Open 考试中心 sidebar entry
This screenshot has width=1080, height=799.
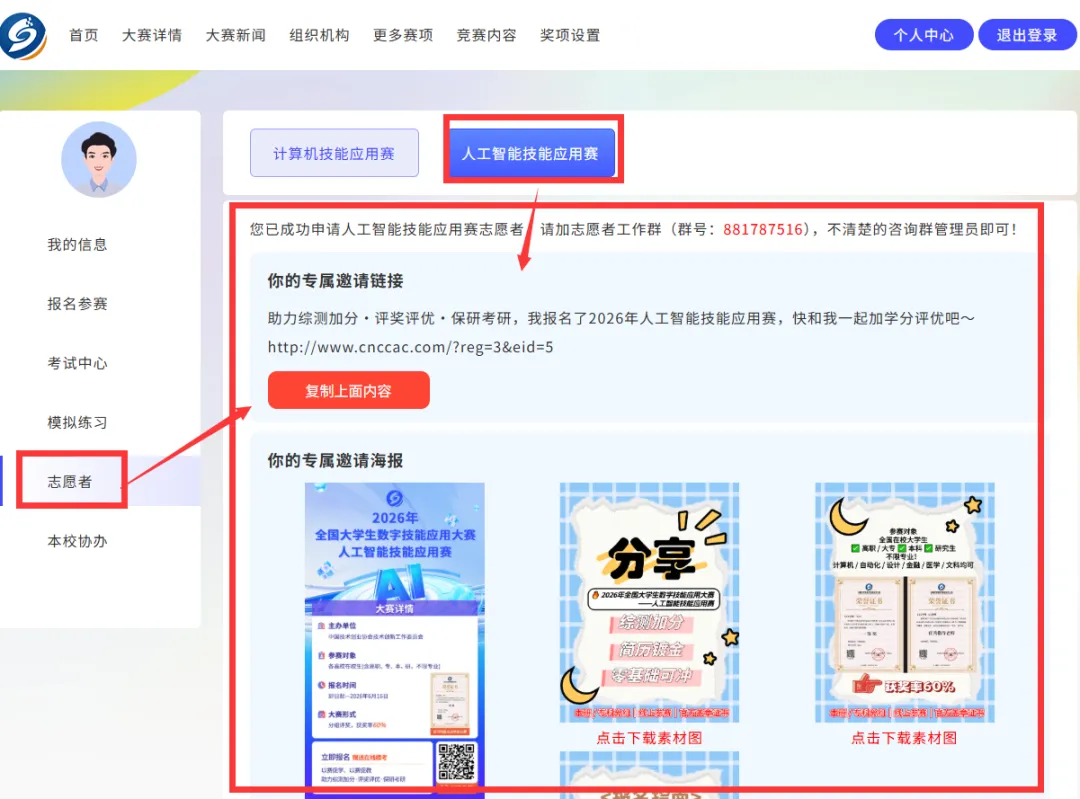tap(77, 363)
